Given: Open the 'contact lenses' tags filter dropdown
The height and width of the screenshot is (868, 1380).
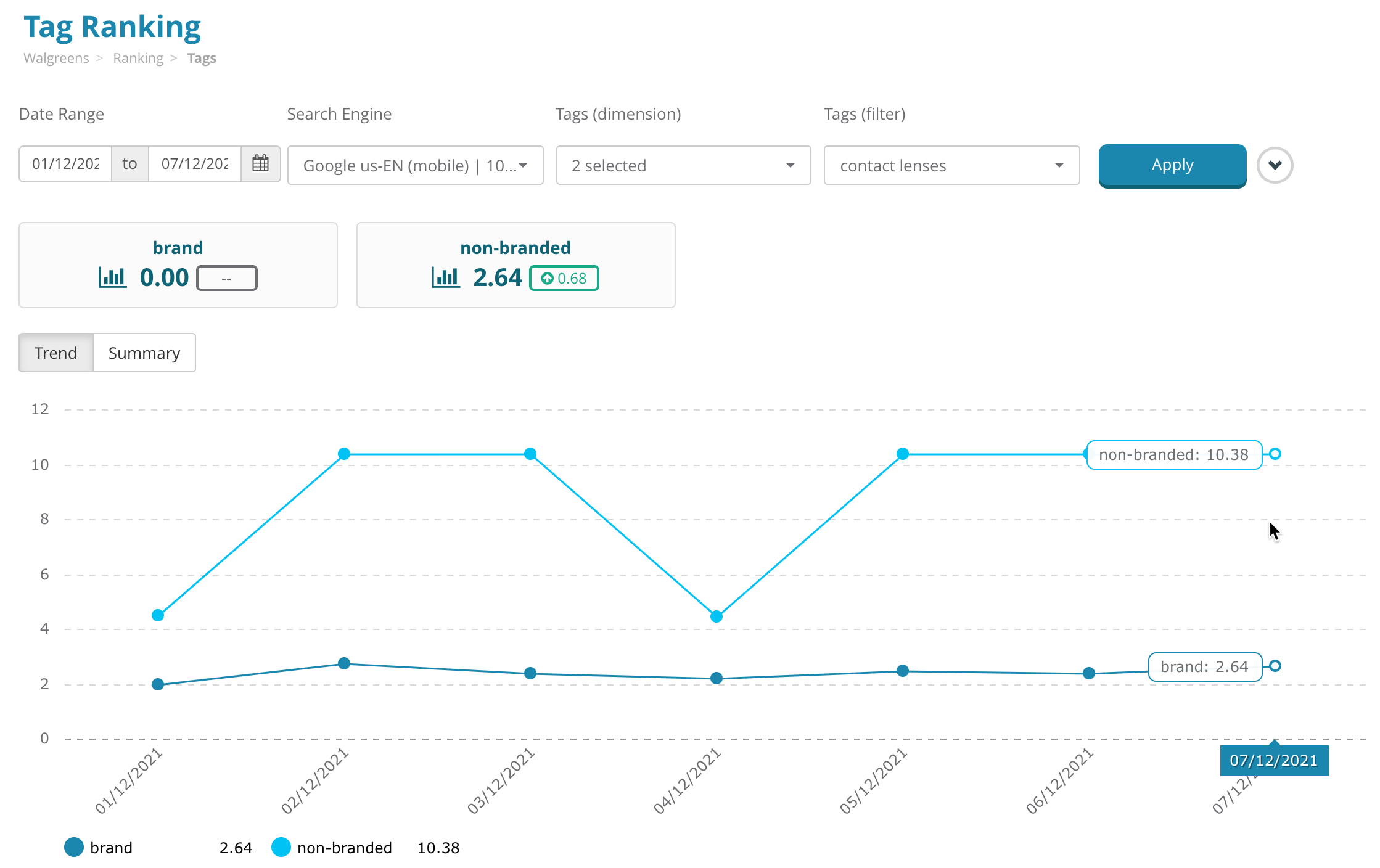Looking at the screenshot, I should click(951, 165).
